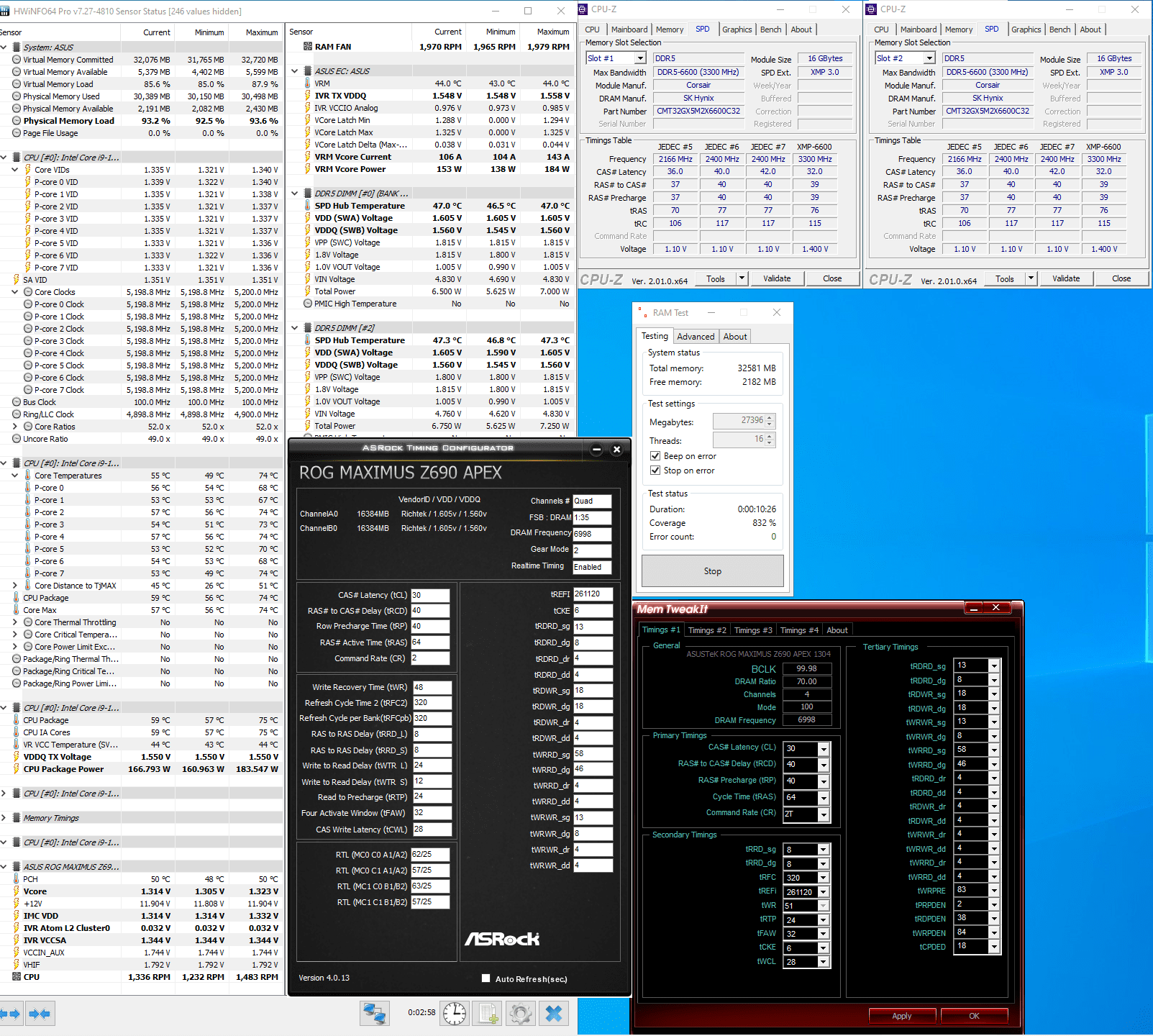Click CAS# Latency (tCL) field in ASRock

(x=430, y=596)
